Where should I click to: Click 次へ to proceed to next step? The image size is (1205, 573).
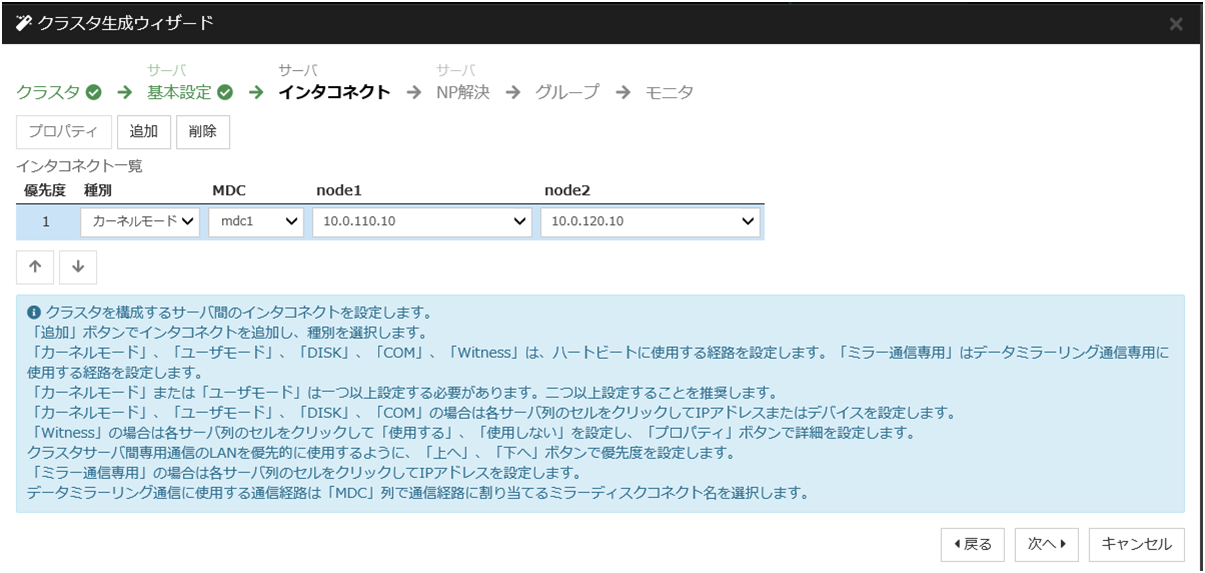click(x=1047, y=544)
